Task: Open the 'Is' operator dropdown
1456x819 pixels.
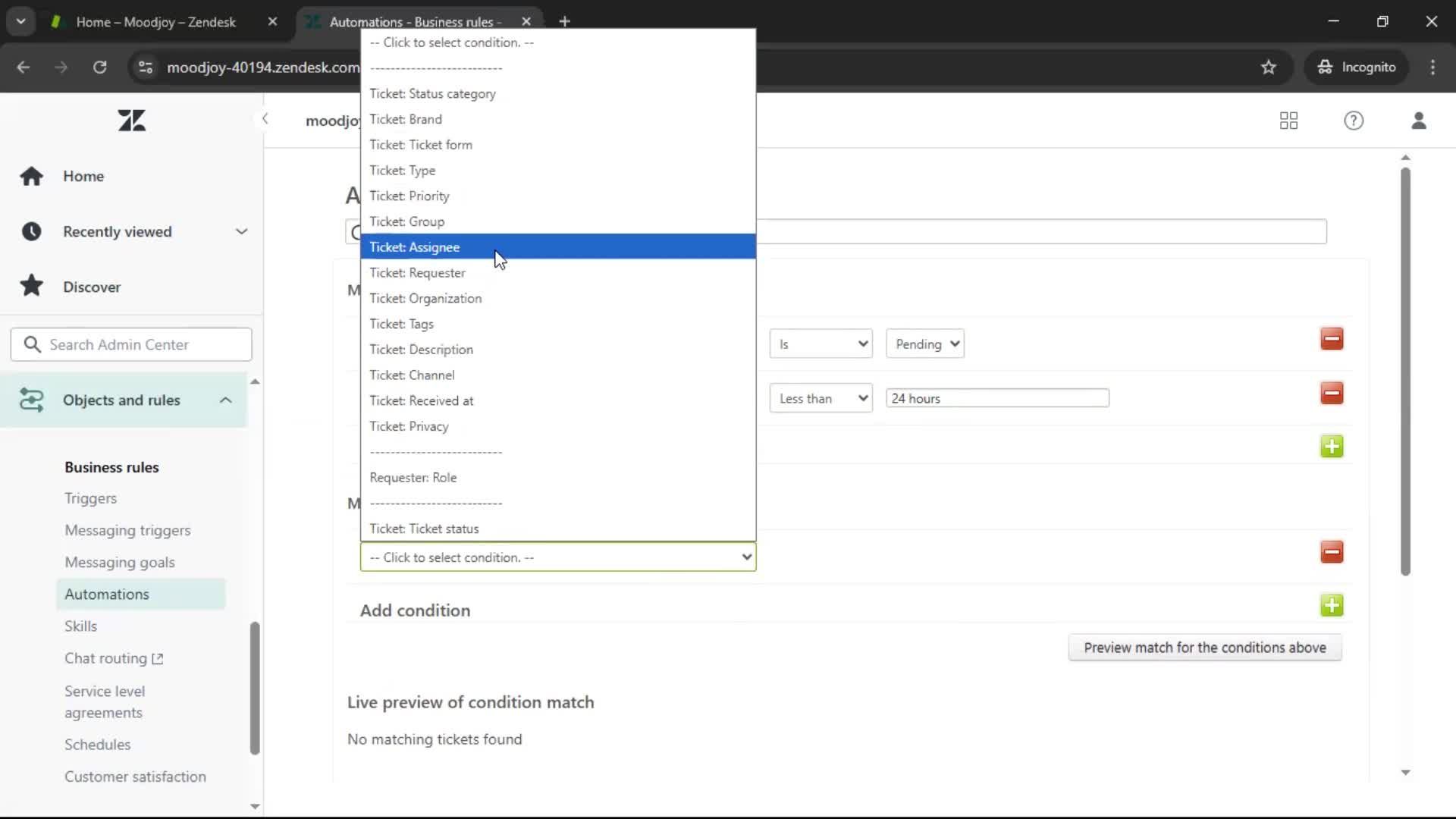Action: click(x=821, y=344)
